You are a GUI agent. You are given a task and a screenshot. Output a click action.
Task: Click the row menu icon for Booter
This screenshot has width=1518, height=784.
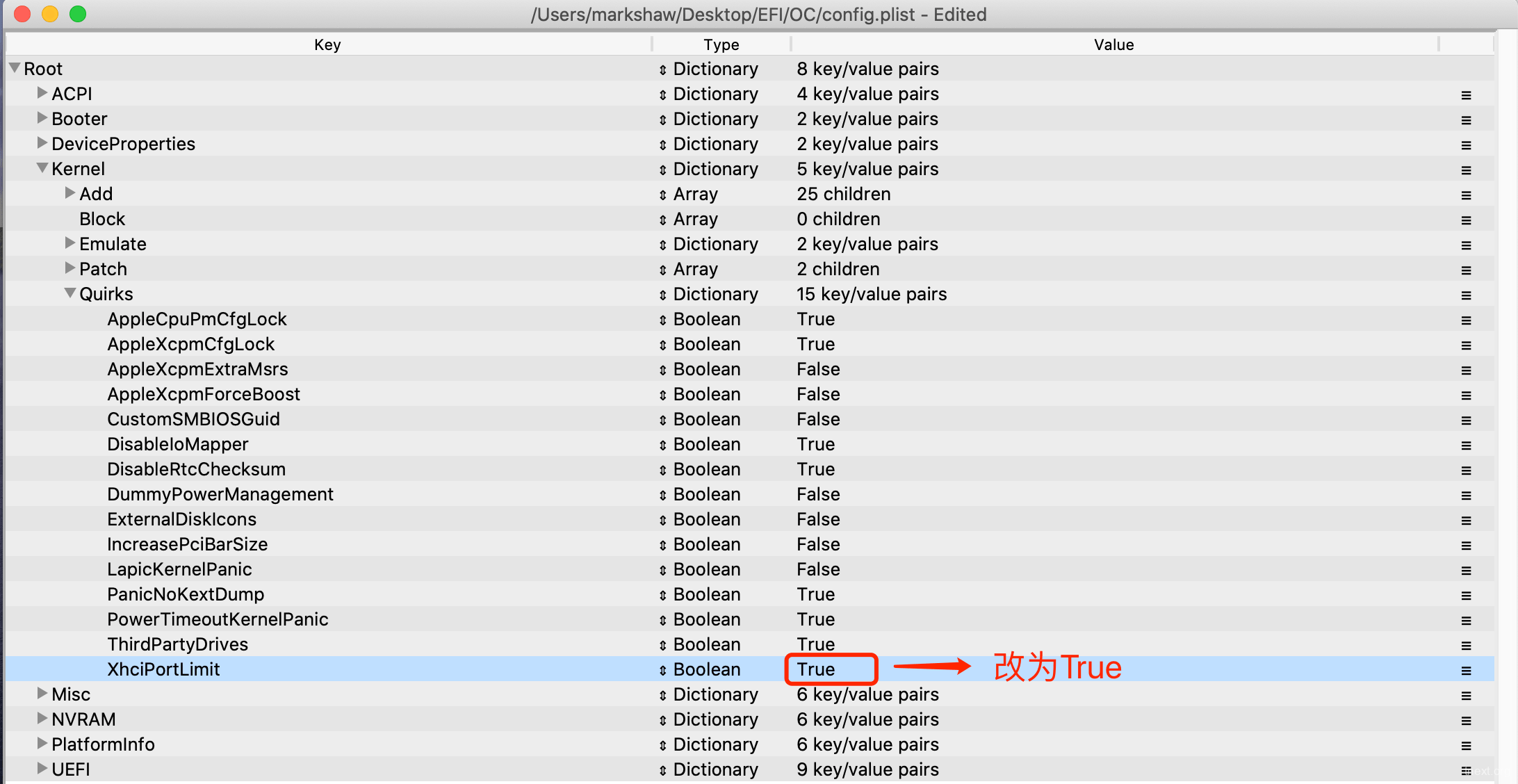coord(1466,120)
